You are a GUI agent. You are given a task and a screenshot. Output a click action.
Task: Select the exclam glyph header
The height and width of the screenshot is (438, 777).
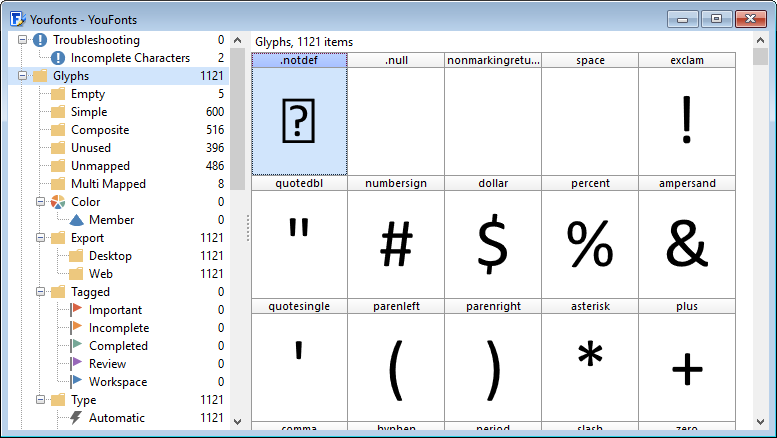[x=687, y=60]
